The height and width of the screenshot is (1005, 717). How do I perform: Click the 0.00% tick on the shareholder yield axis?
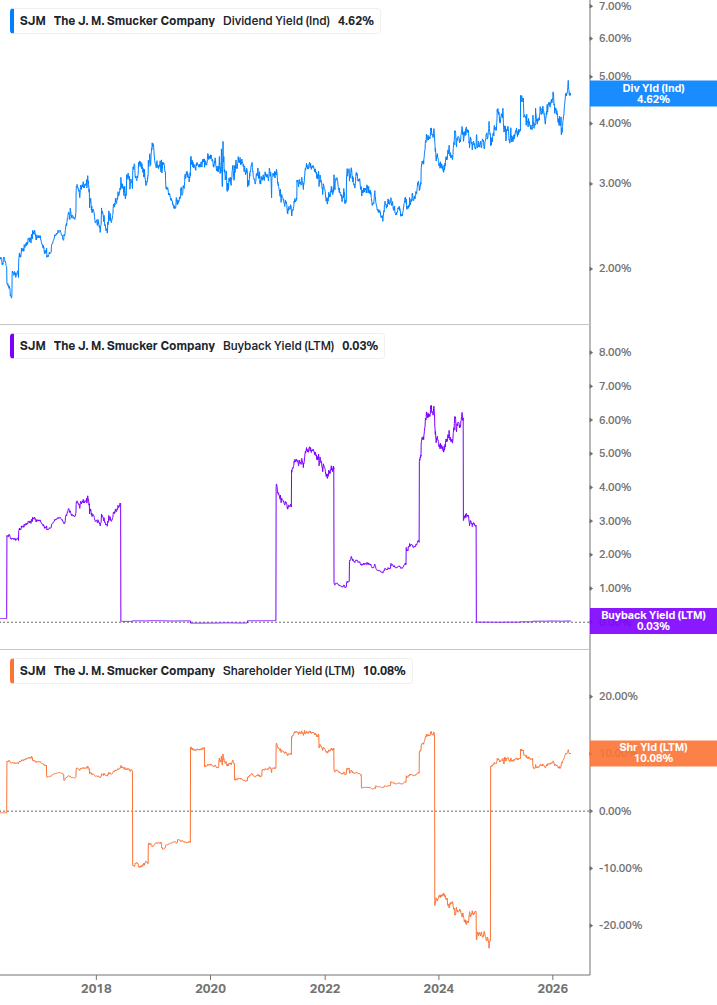click(614, 811)
